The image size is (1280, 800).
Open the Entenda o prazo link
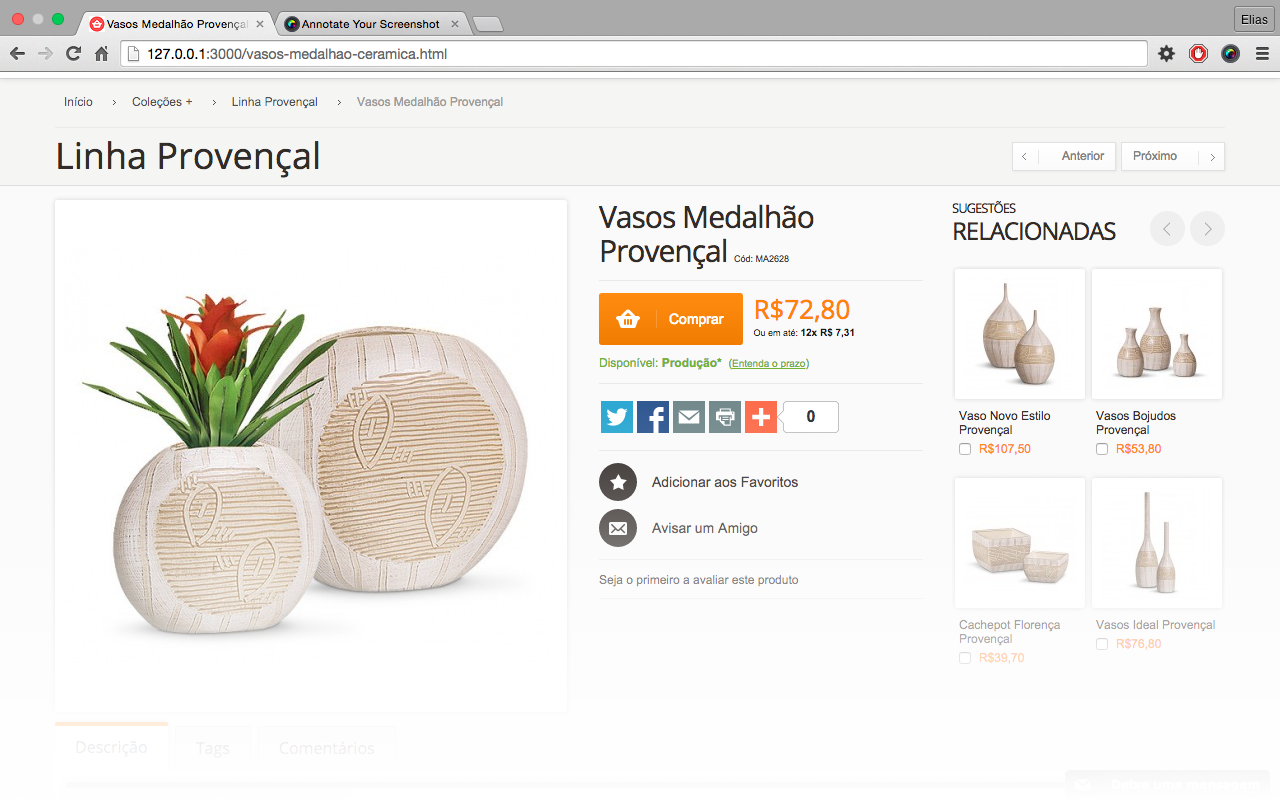(x=769, y=364)
